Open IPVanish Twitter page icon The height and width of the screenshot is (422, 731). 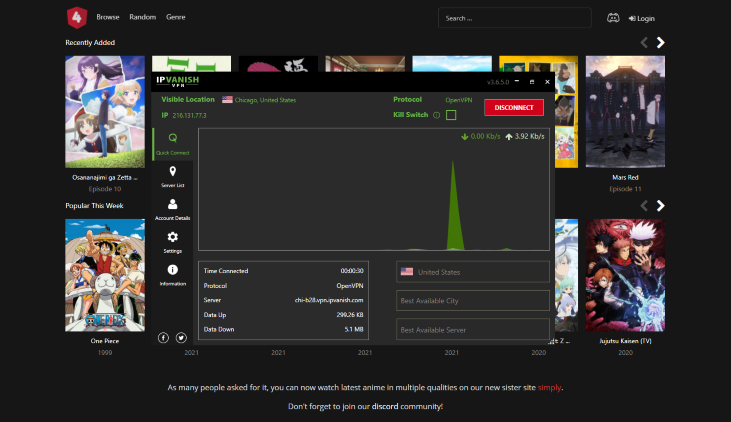click(x=181, y=338)
